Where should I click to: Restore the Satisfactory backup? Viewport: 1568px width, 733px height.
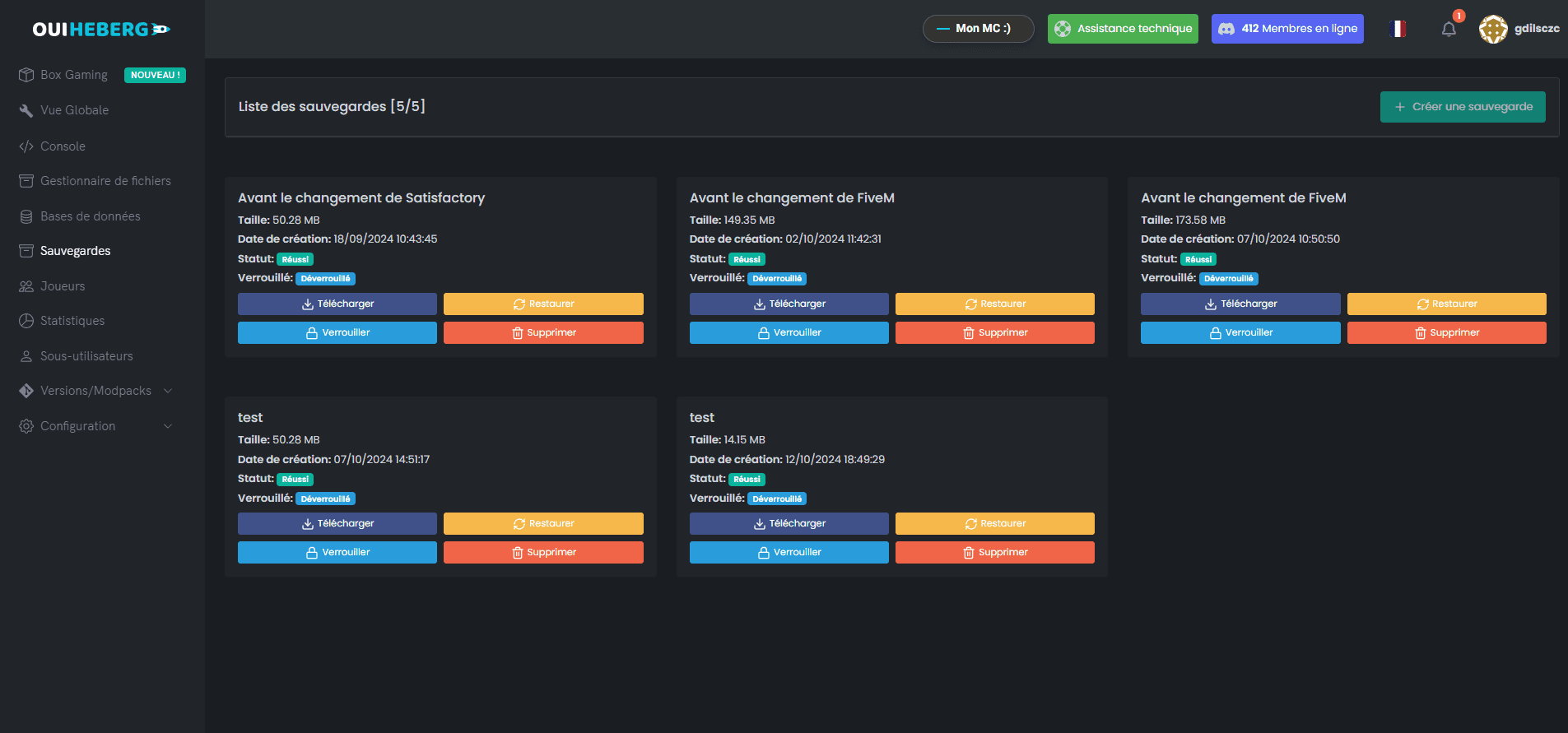[x=543, y=304]
